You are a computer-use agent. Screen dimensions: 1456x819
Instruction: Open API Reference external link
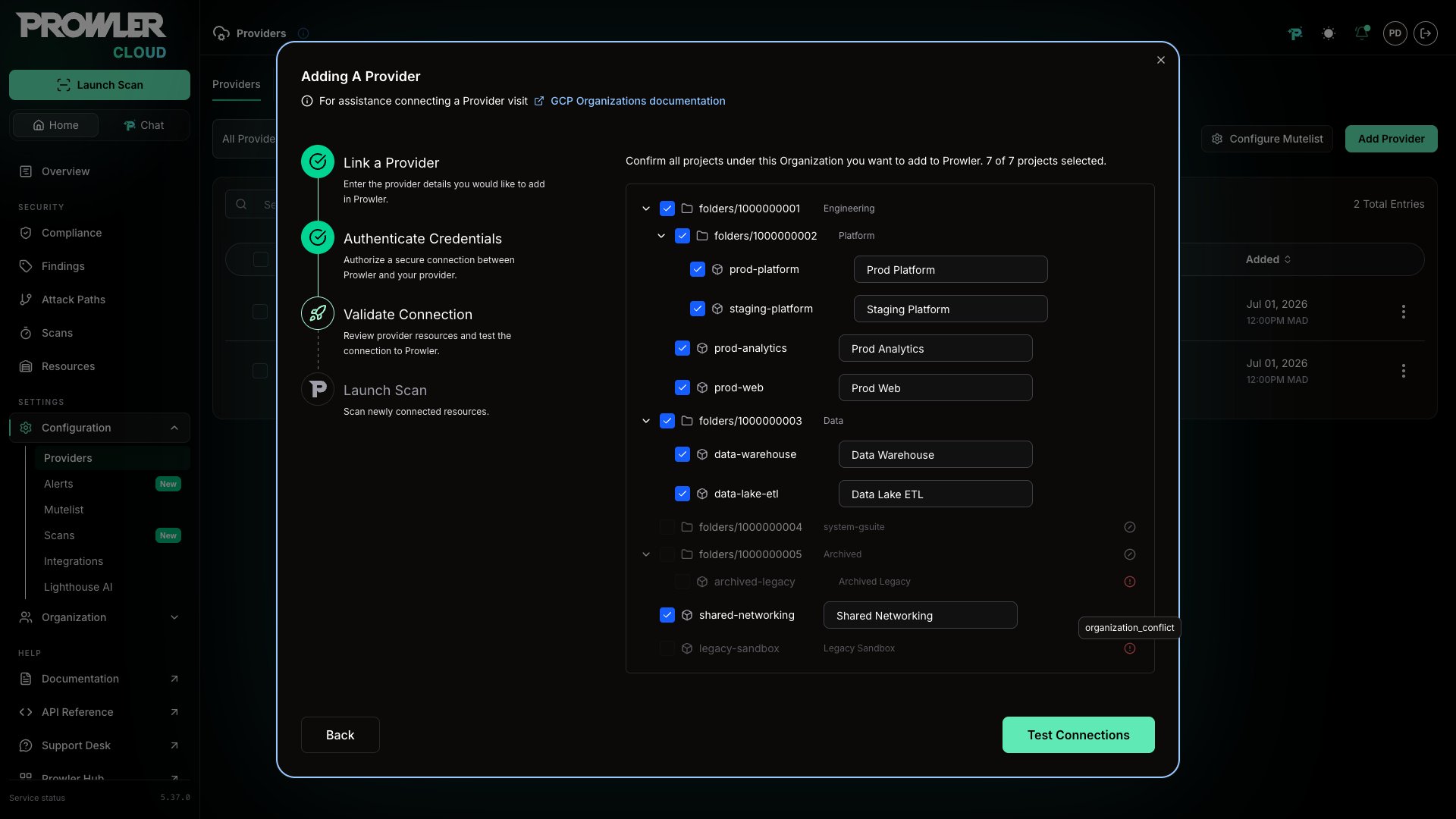point(99,712)
